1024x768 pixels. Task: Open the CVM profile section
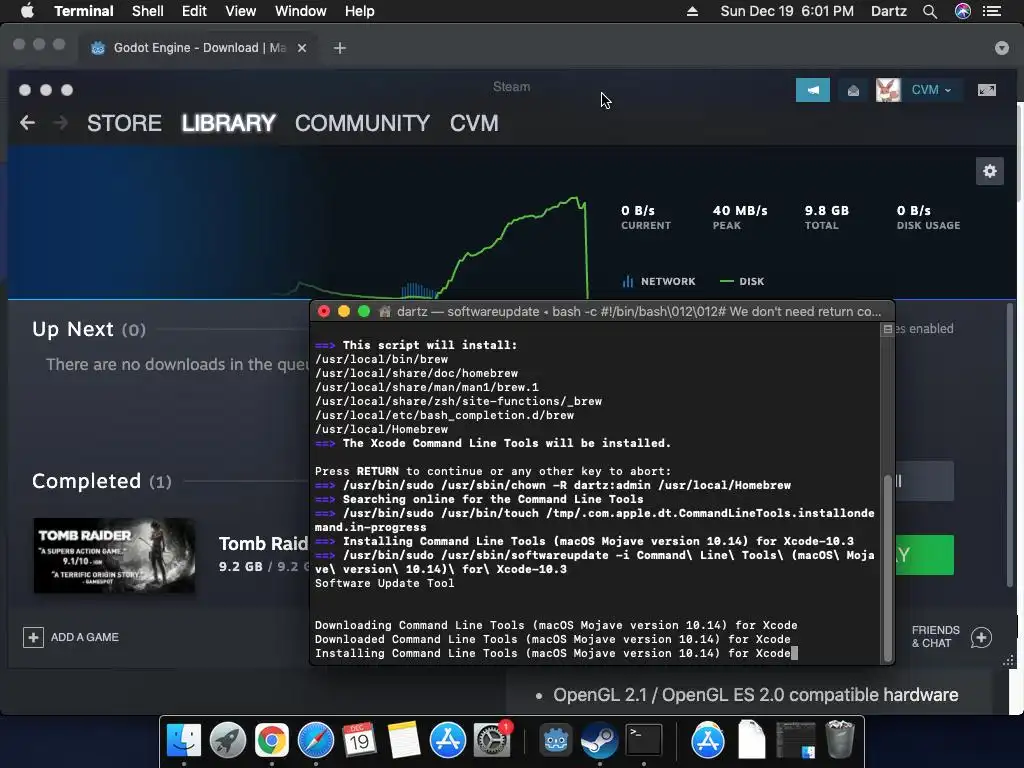pyautogui.click(x=474, y=123)
